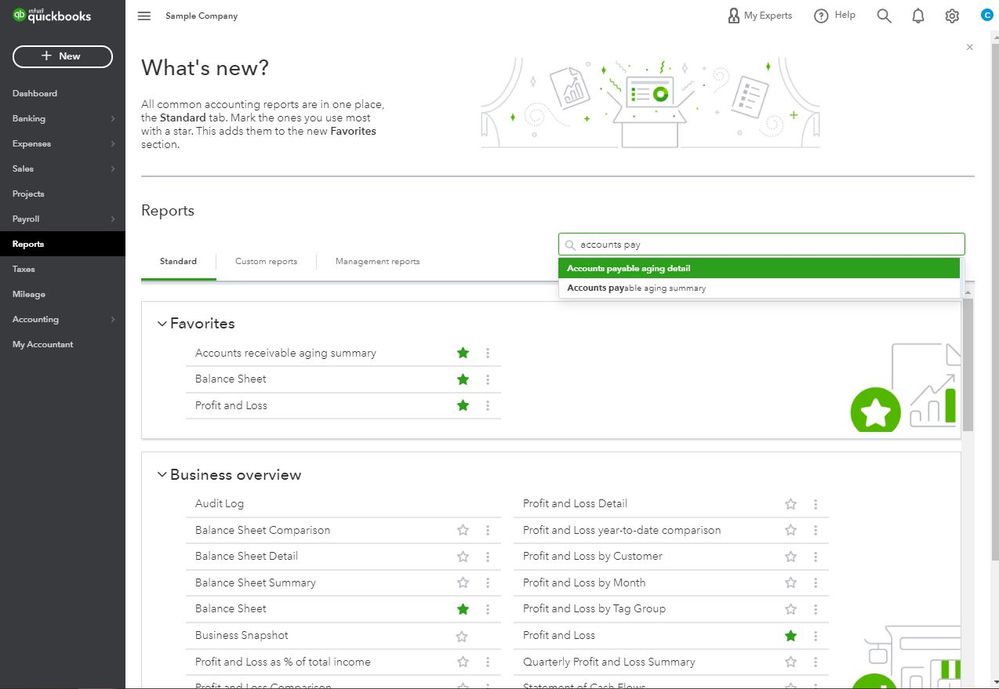Open the user account avatar

click(x=987, y=15)
